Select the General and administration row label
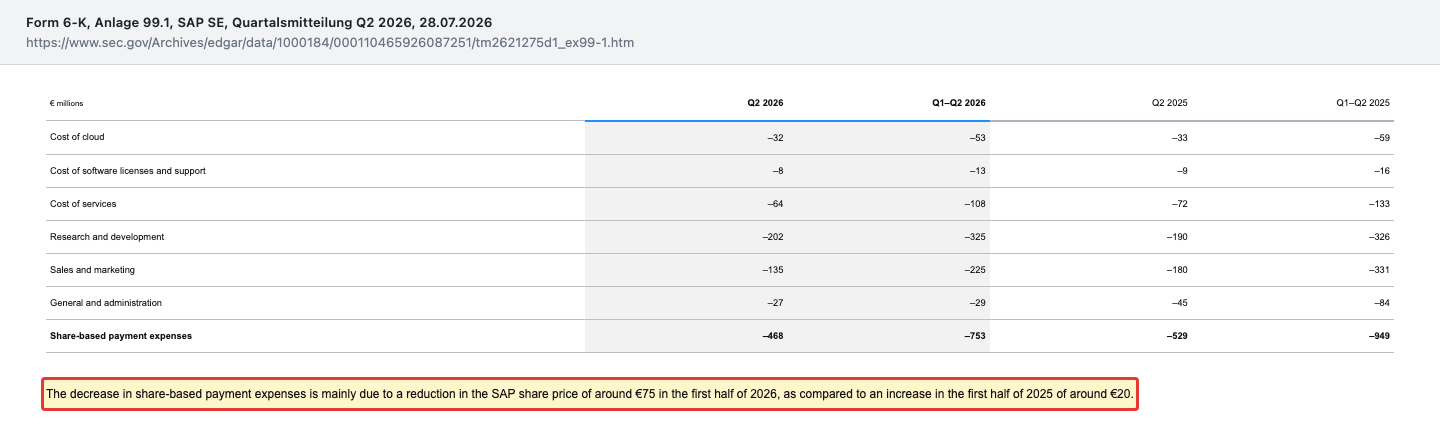Viewport: 1440px width, 439px height. click(x=106, y=303)
